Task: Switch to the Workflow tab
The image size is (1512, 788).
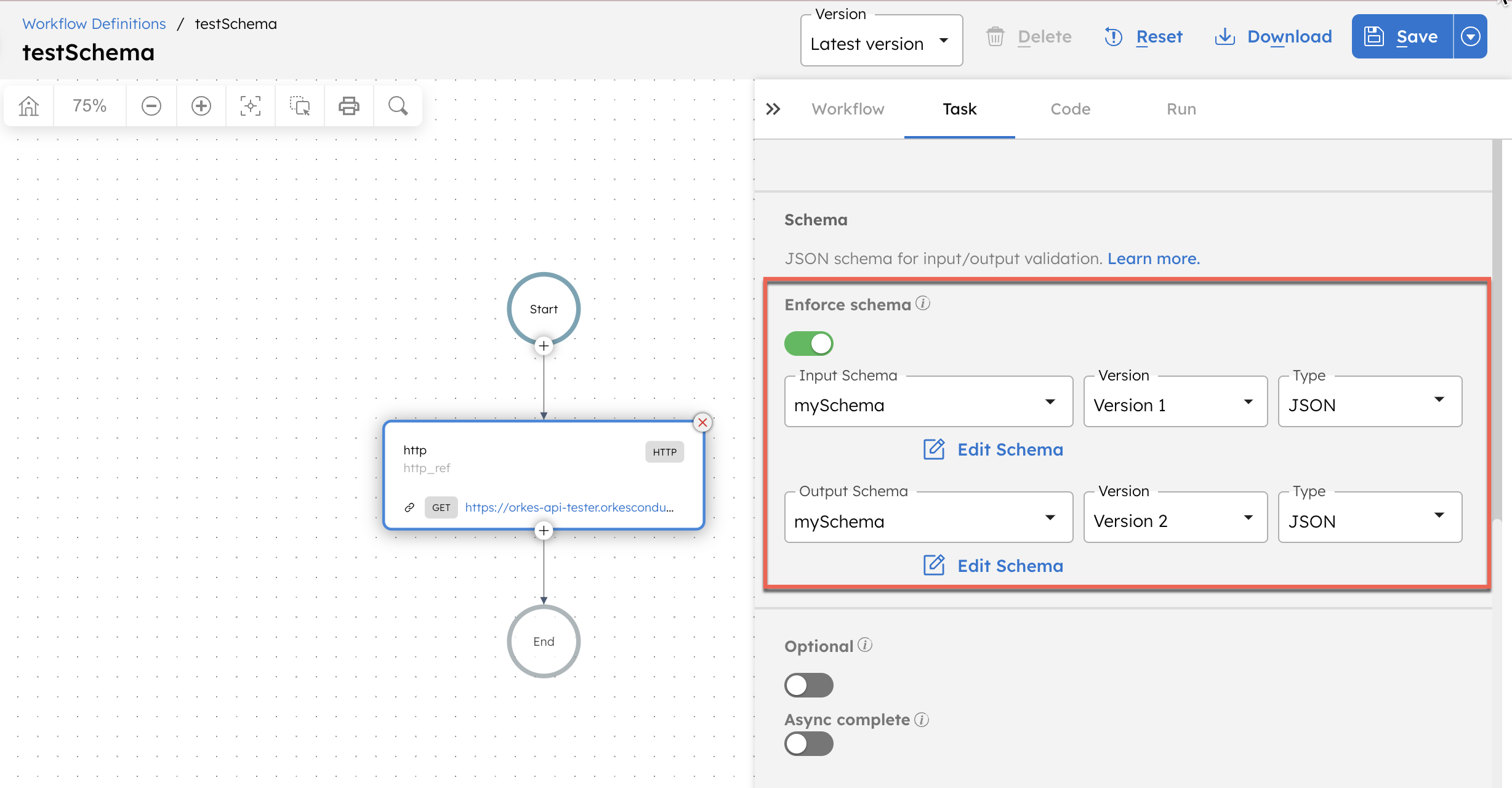Action: point(848,109)
